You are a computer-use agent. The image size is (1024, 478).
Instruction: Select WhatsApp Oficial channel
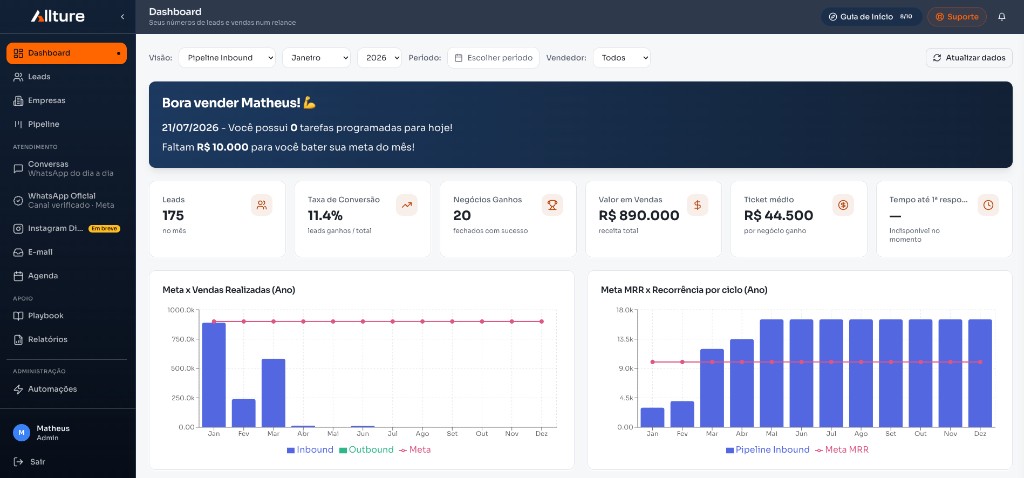pyautogui.click(x=67, y=200)
